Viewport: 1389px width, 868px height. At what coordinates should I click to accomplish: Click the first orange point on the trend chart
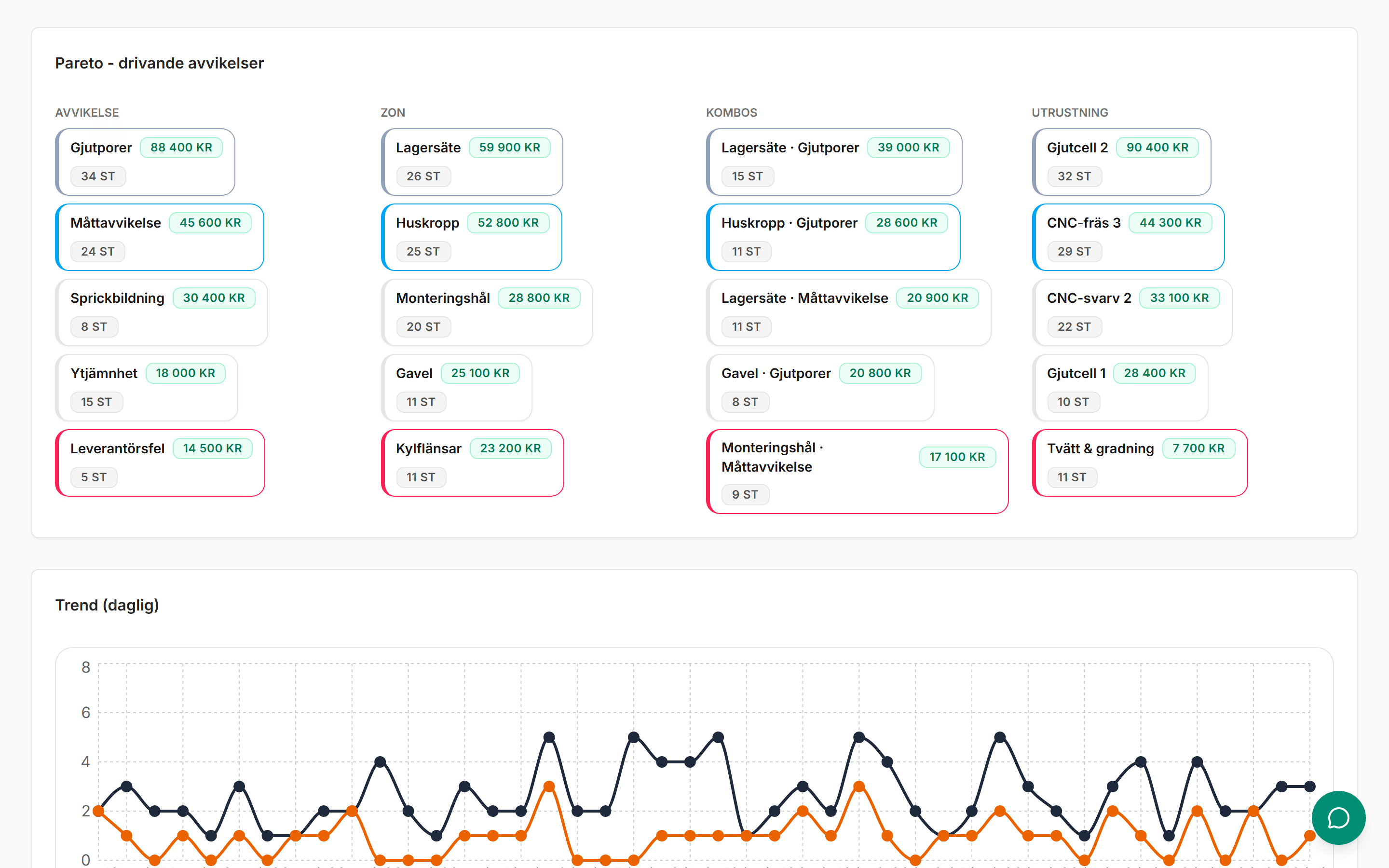pyautogui.click(x=99, y=811)
